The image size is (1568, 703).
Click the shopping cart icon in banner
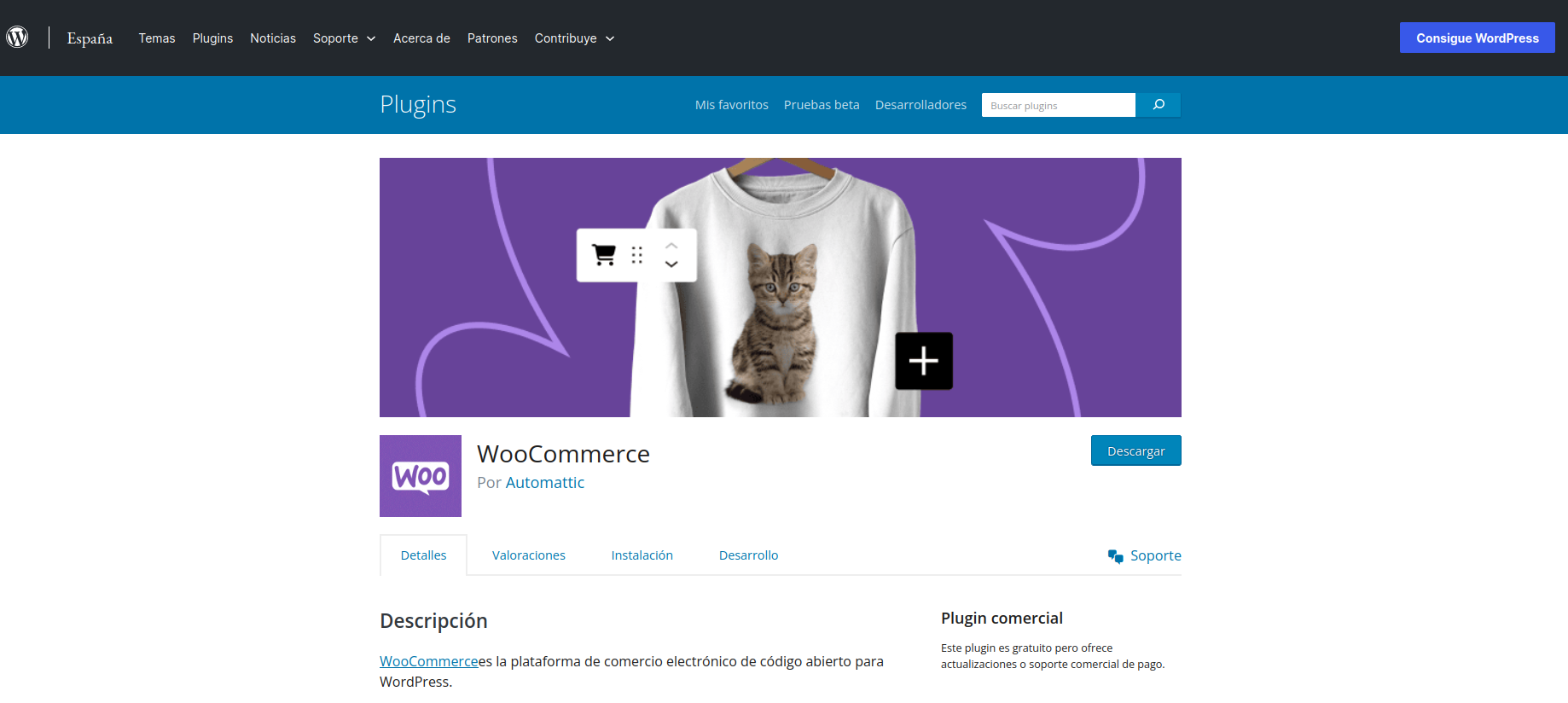(604, 255)
